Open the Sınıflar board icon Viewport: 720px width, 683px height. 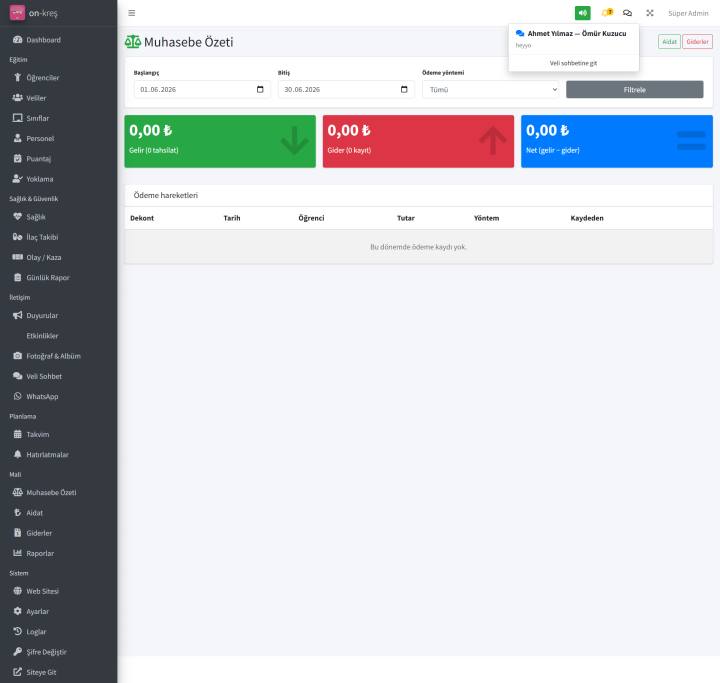(17, 118)
